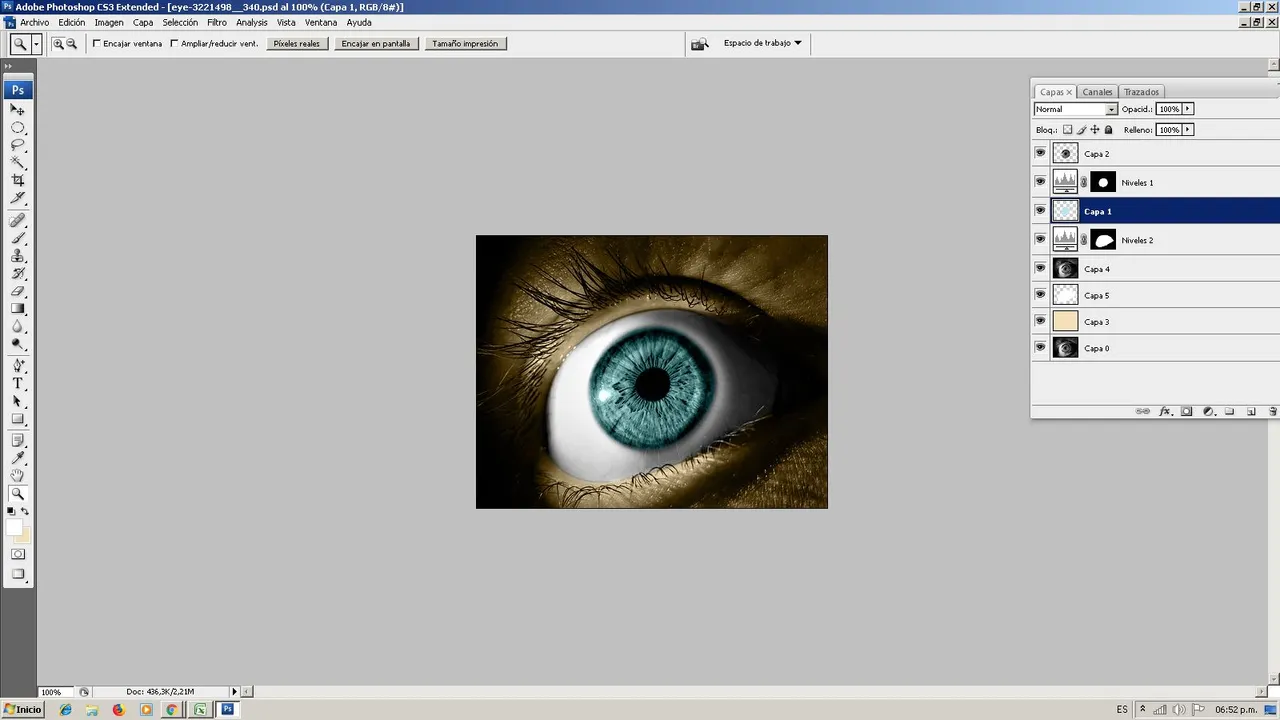Enable Encajar ventana checkbox
Image resolution: width=1280 pixels, height=720 pixels.
coord(97,44)
